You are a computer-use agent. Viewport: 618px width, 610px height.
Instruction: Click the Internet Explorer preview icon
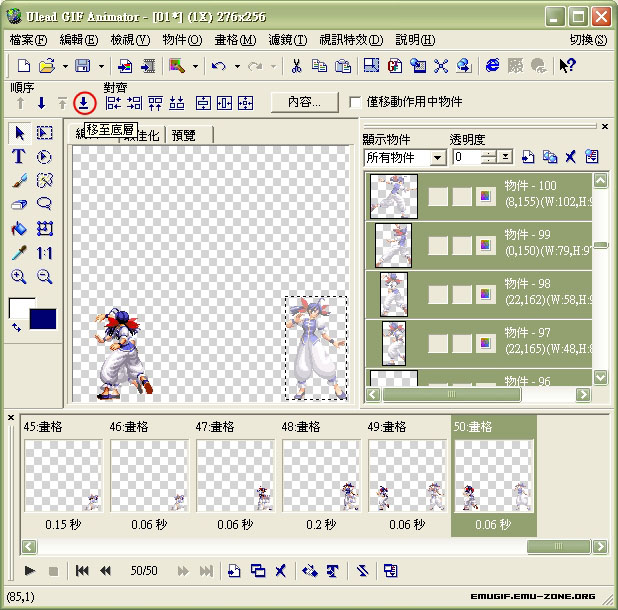(x=492, y=65)
